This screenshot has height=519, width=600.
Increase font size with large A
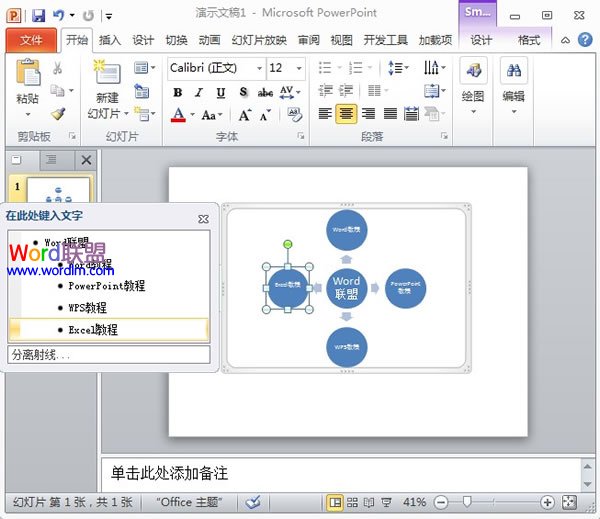click(245, 114)
